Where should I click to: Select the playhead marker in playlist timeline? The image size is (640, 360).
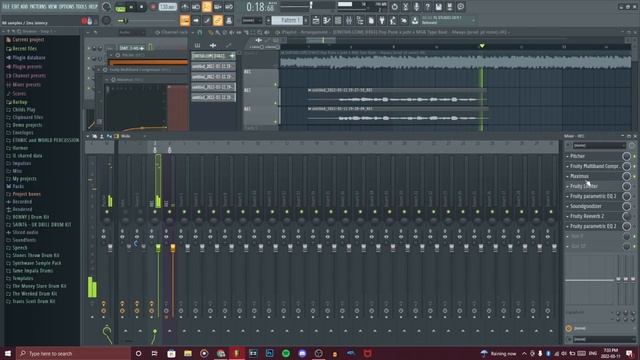(x=482, y=46)
